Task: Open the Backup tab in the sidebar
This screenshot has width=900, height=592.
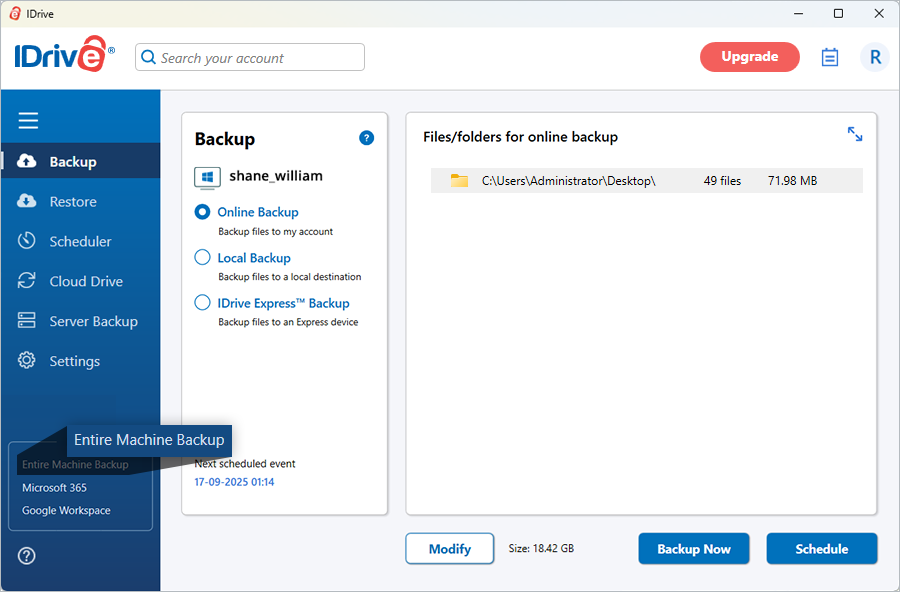Action: pos(81,161)
